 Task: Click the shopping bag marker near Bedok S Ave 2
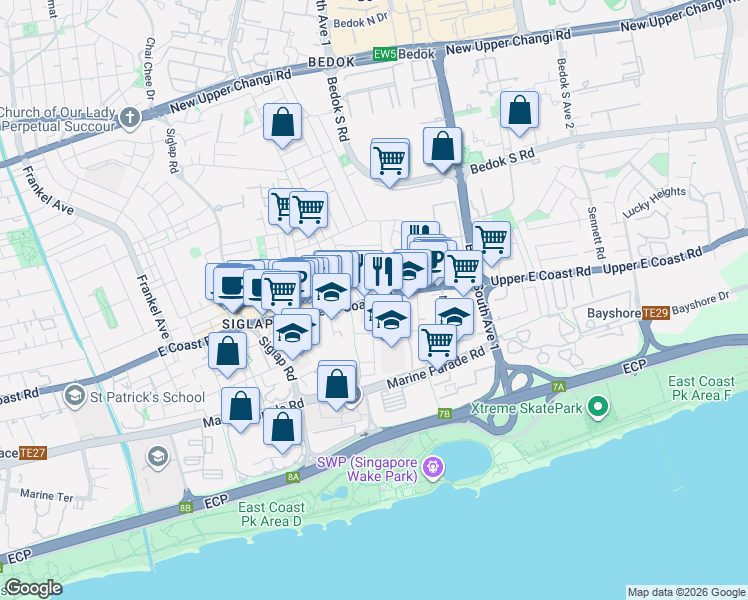coord(519,111)
